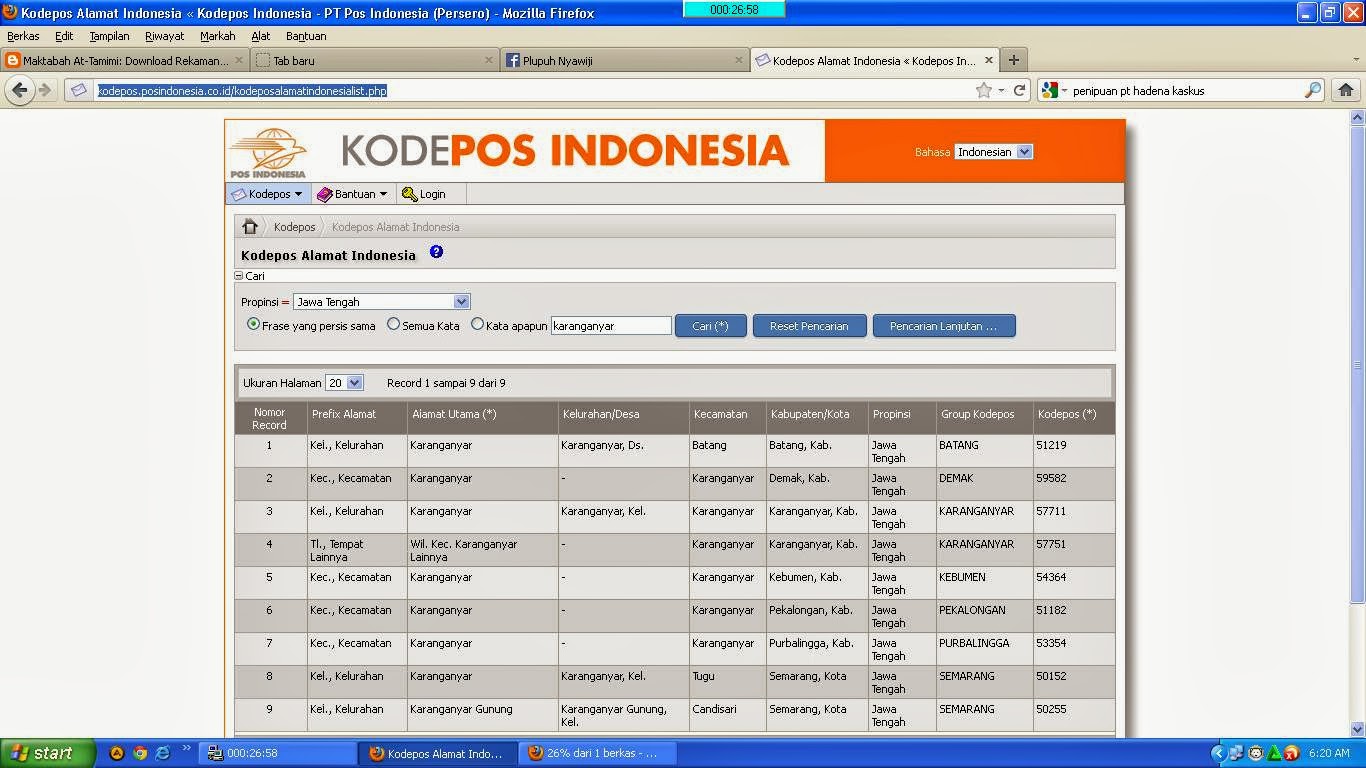Click the karanganyar search input field

[610, 325]
